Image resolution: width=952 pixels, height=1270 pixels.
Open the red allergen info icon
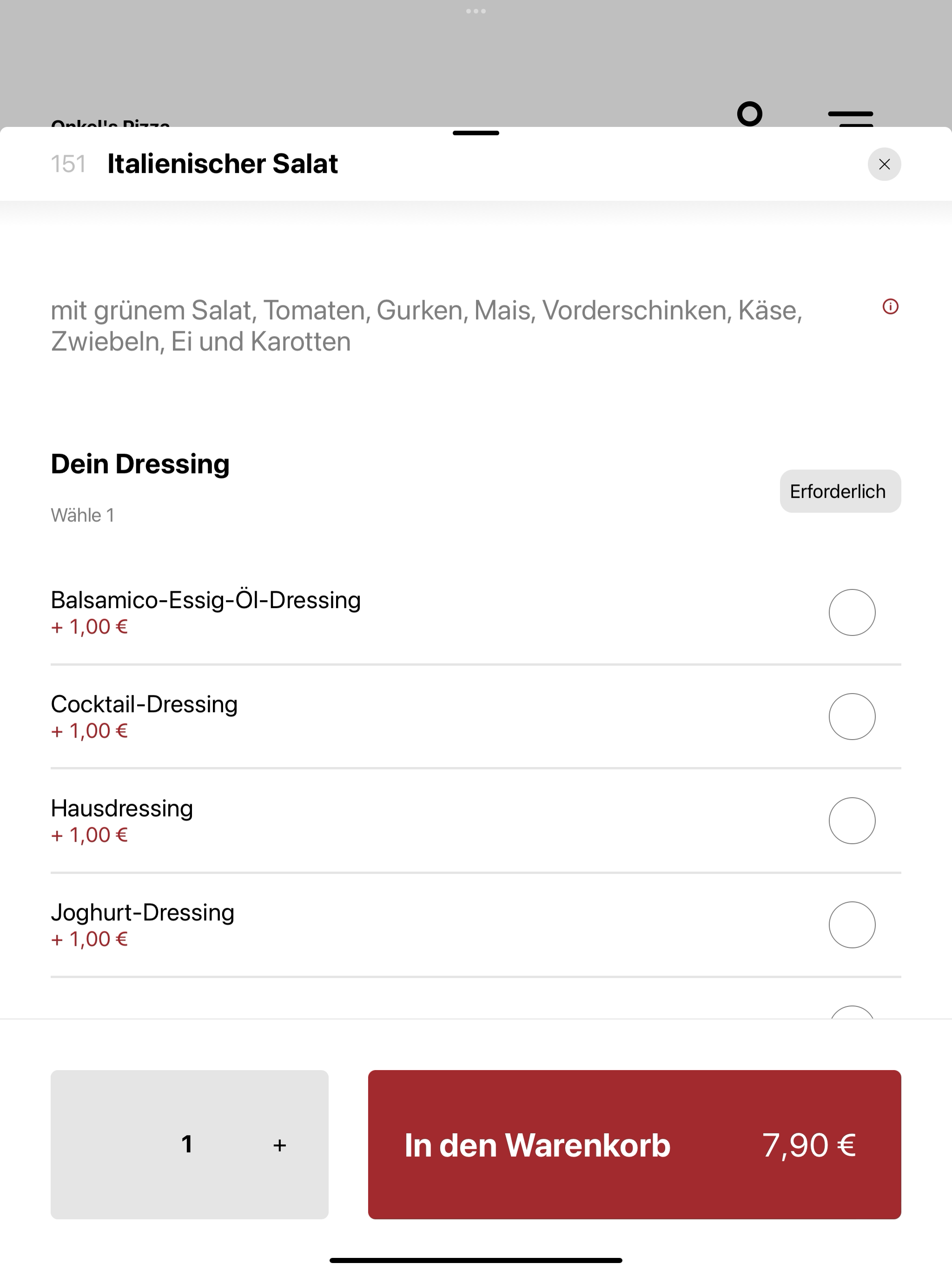pyautogui.click(x=890, y=307)
